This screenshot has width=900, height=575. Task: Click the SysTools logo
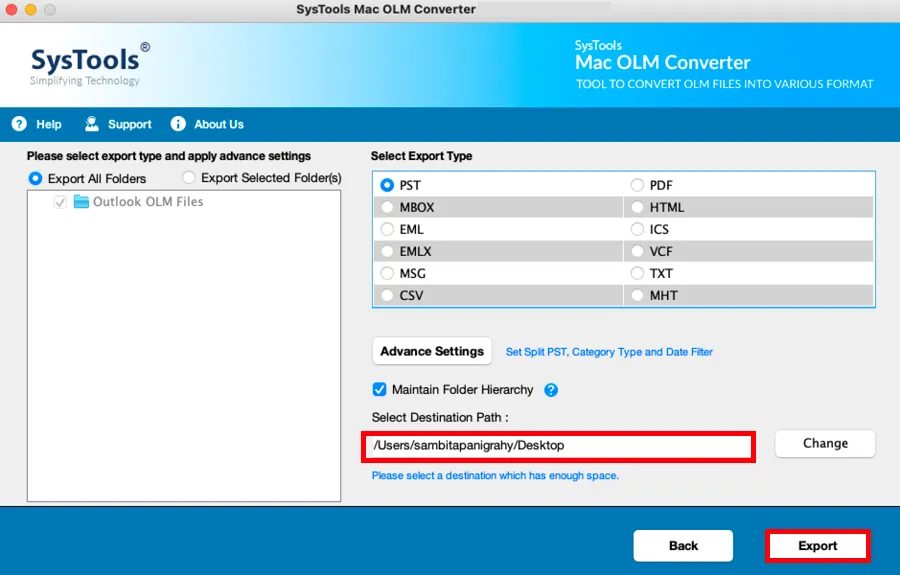pos(90,65)
